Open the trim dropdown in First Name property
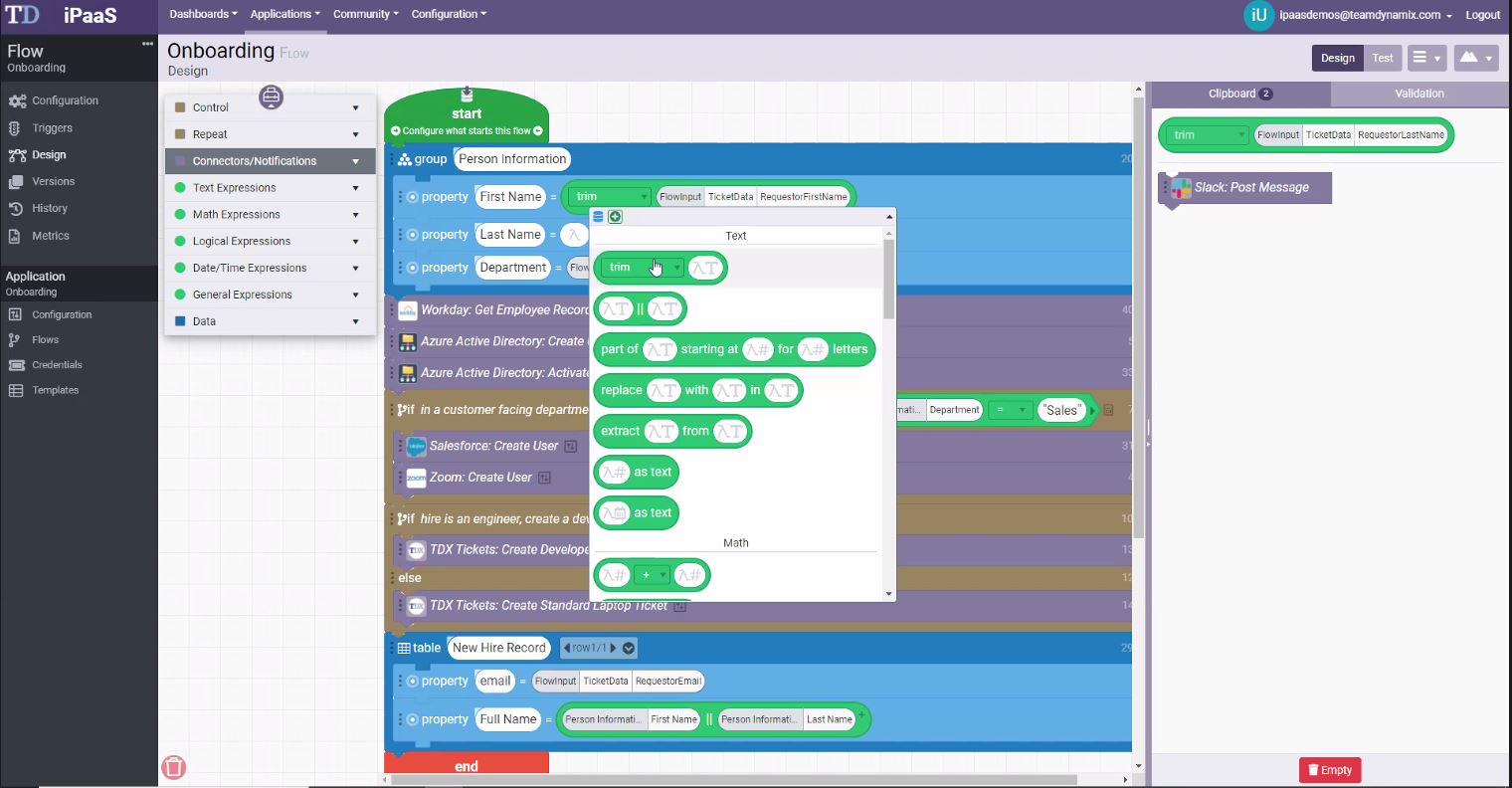The image size is (1512, 788). (610, 197)
